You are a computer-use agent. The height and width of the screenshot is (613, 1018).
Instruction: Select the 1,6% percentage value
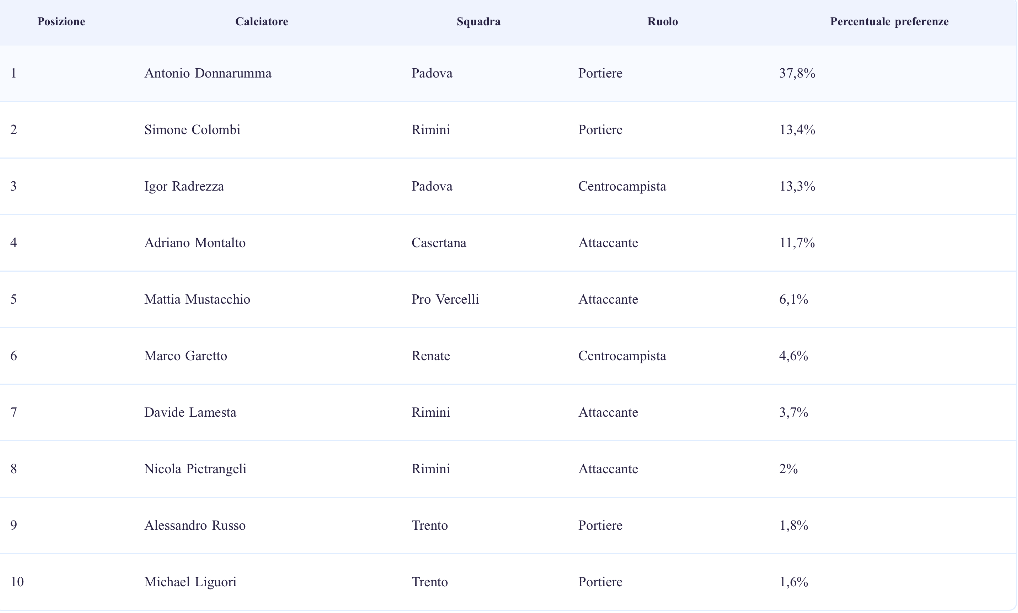click(793, 582)
